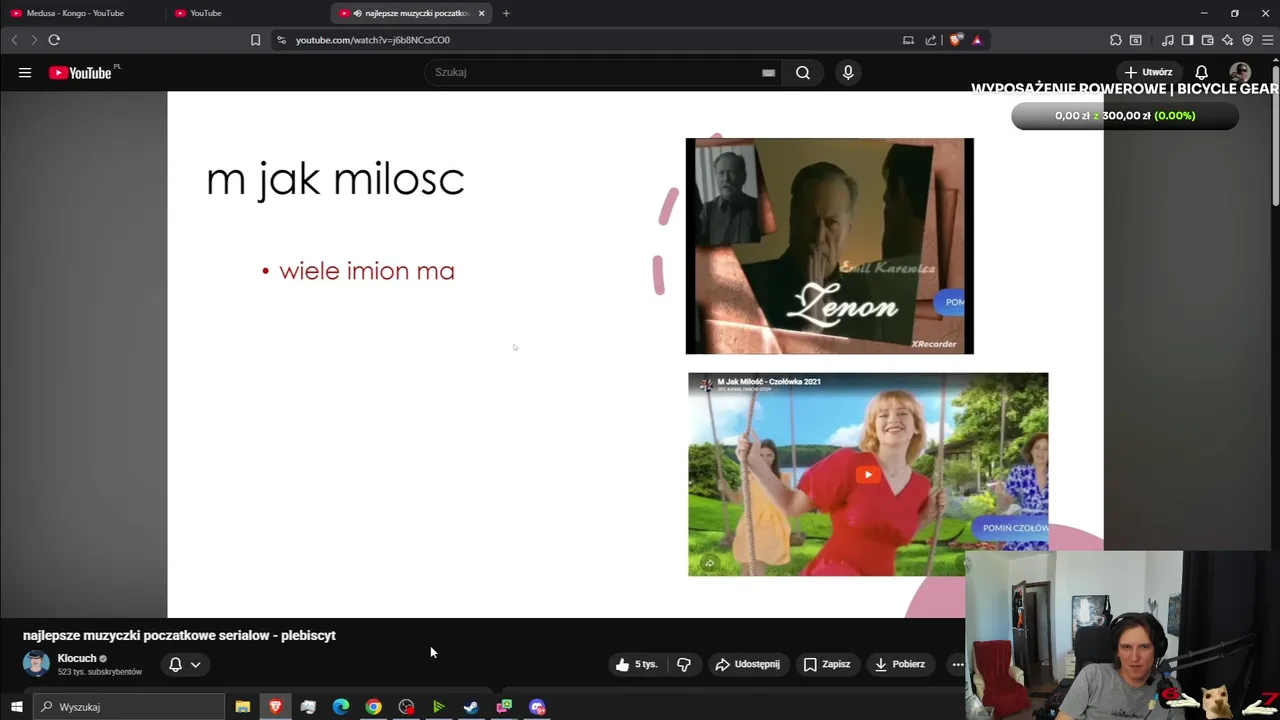Open tab search icon next to extensions
The height and width of the screenshot is (720, 1280).
(x=1136, y=40)
